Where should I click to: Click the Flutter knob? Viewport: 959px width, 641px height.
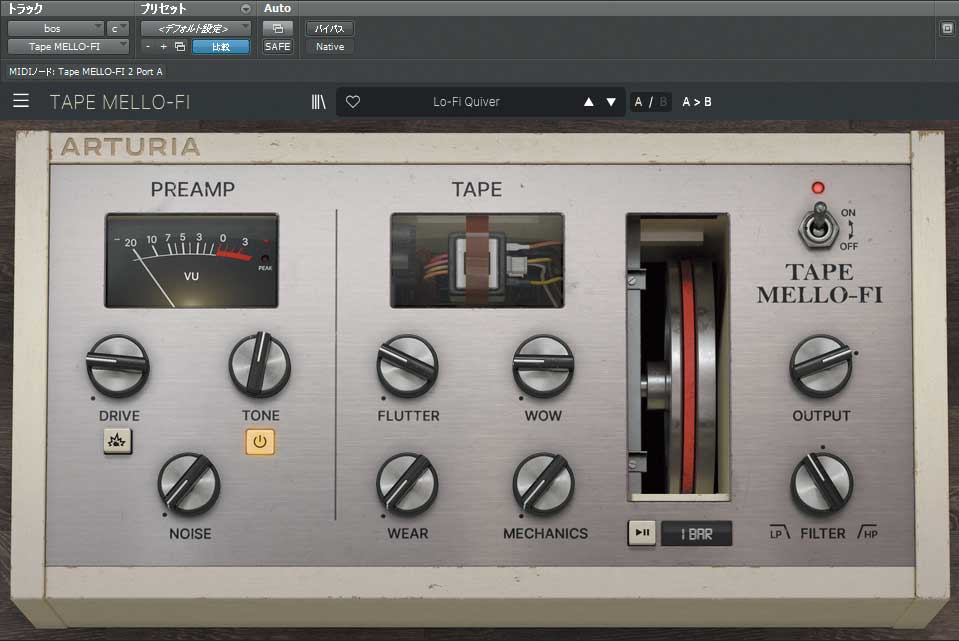point(407,366)
